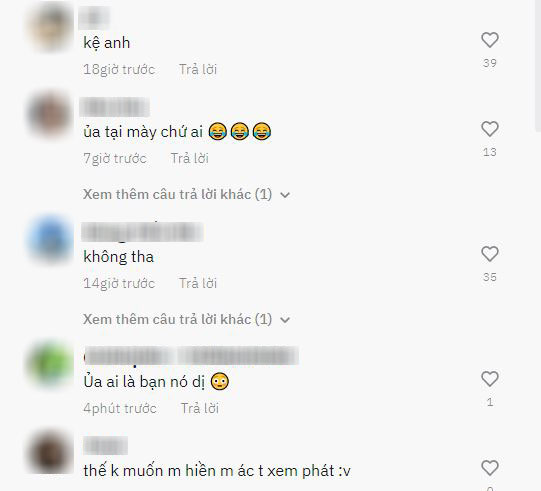Like the comment "thế k muốn m hiền"
This screenshot has width=541, height=491.
tap(490, 468)
